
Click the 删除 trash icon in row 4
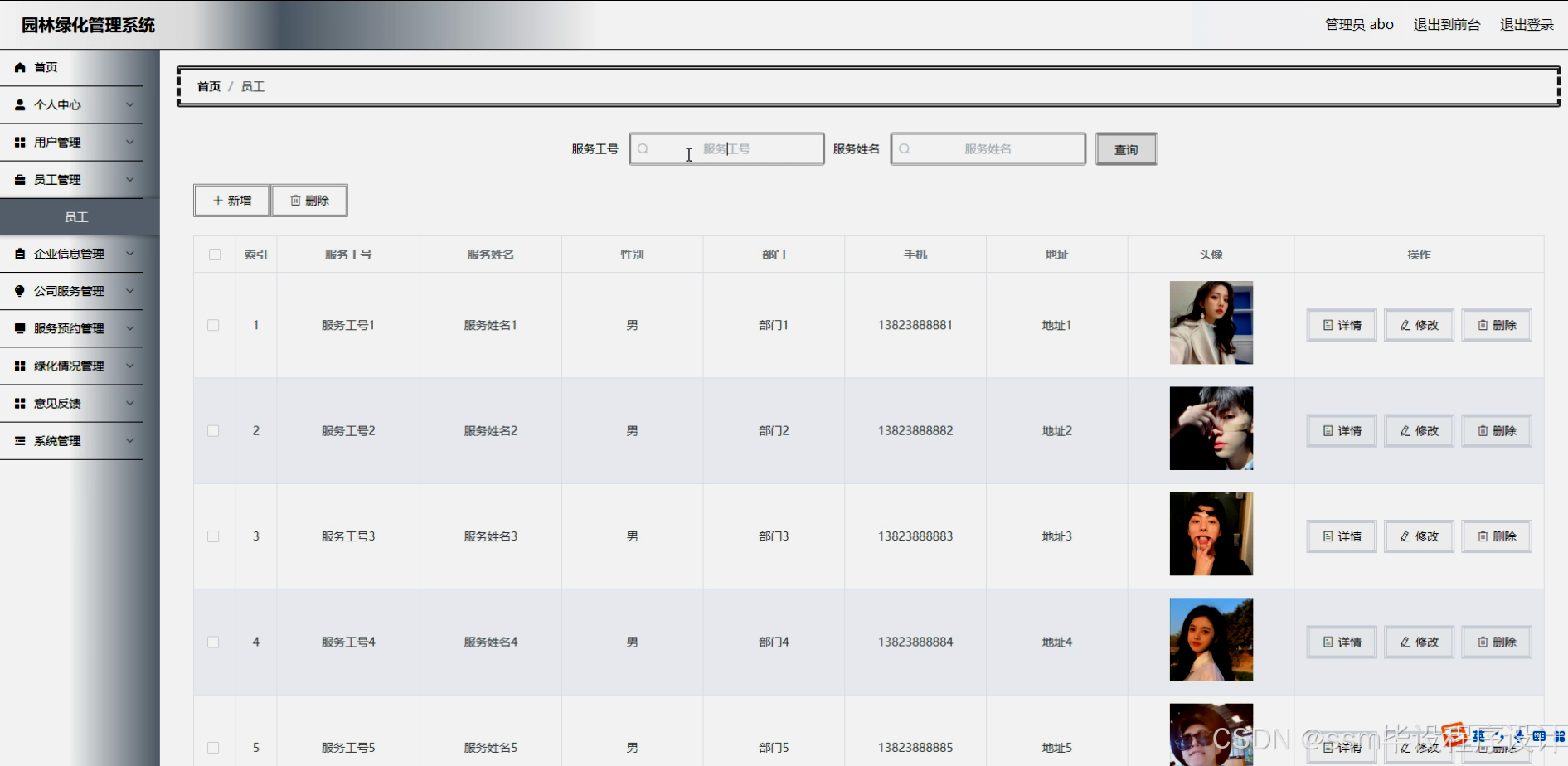(x=1483, y=642)
